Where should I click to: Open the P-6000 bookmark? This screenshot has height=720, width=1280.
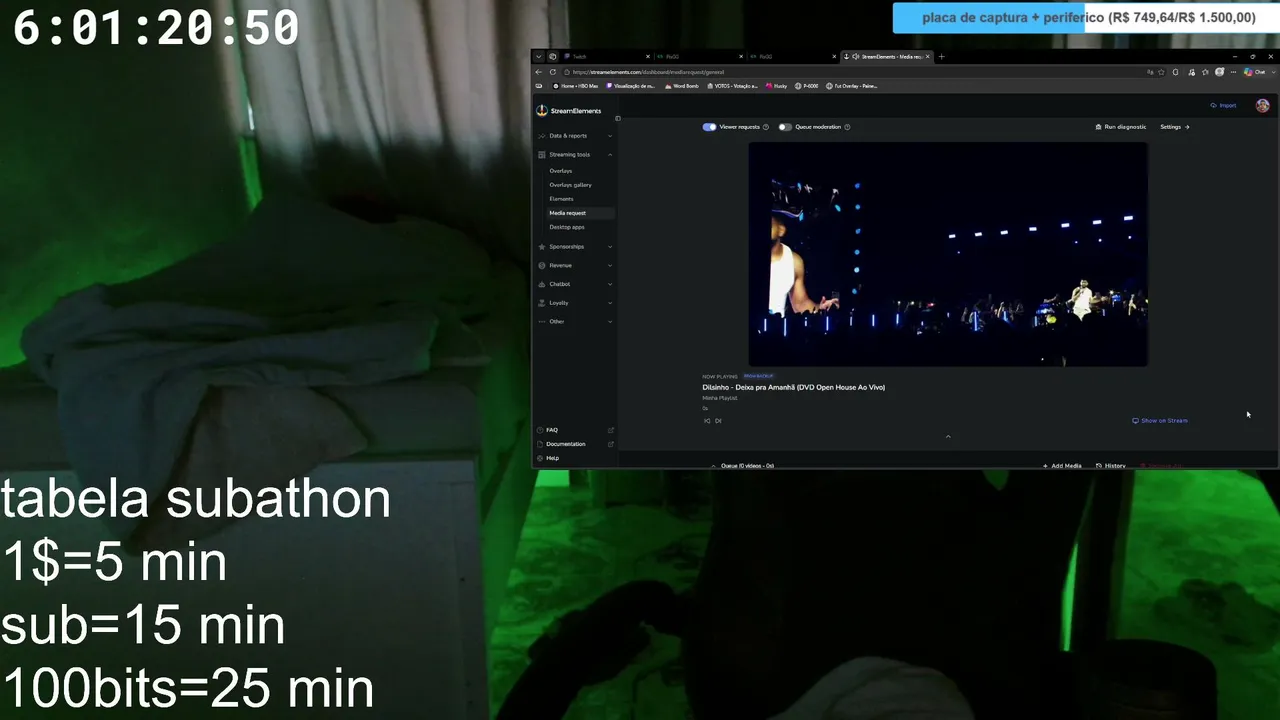(x=807, y=86)
